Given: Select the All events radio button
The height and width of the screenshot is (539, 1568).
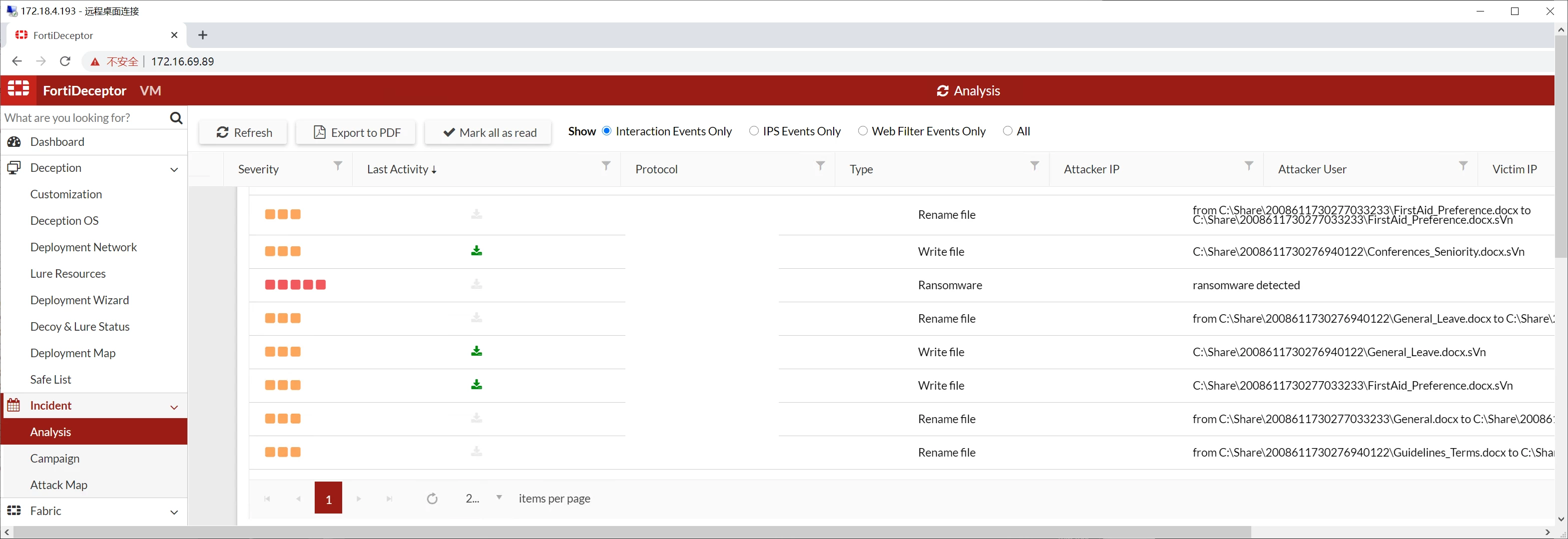Looking at the screenshot, I should pos(1008,131).
